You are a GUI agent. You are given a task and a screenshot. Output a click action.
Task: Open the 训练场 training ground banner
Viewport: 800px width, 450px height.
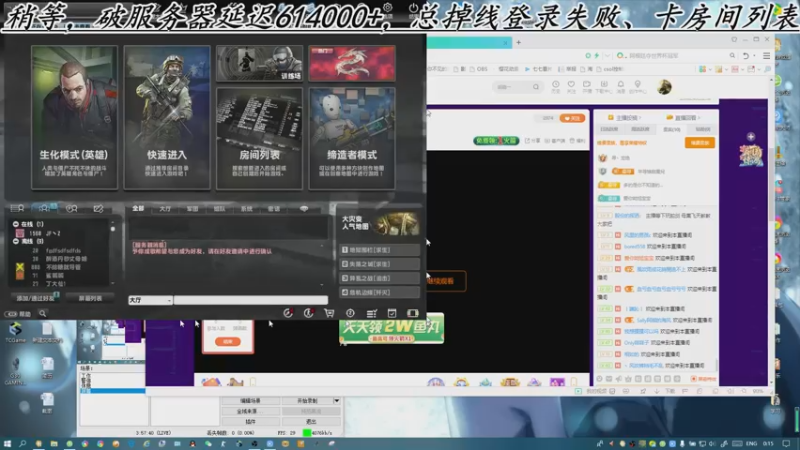pos(259,63)
